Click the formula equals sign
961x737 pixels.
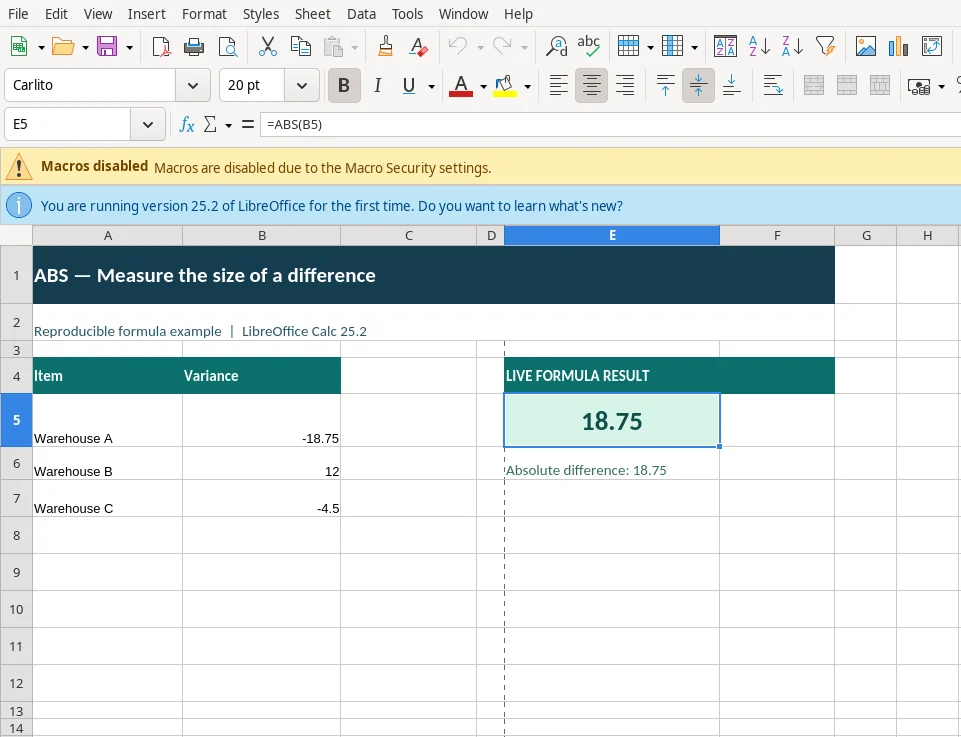click(248, 124)
